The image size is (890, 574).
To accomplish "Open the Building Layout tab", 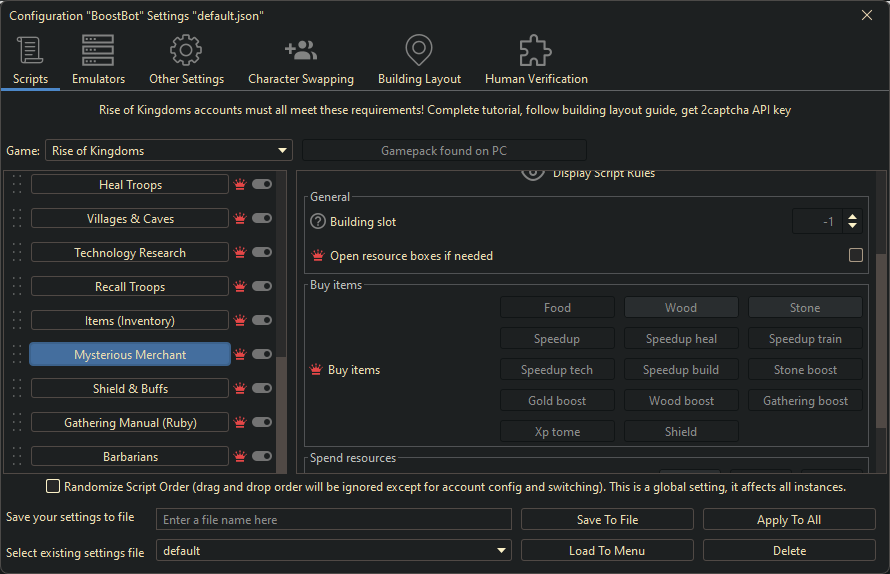I will pyautogui.click(x=419, y=61).
